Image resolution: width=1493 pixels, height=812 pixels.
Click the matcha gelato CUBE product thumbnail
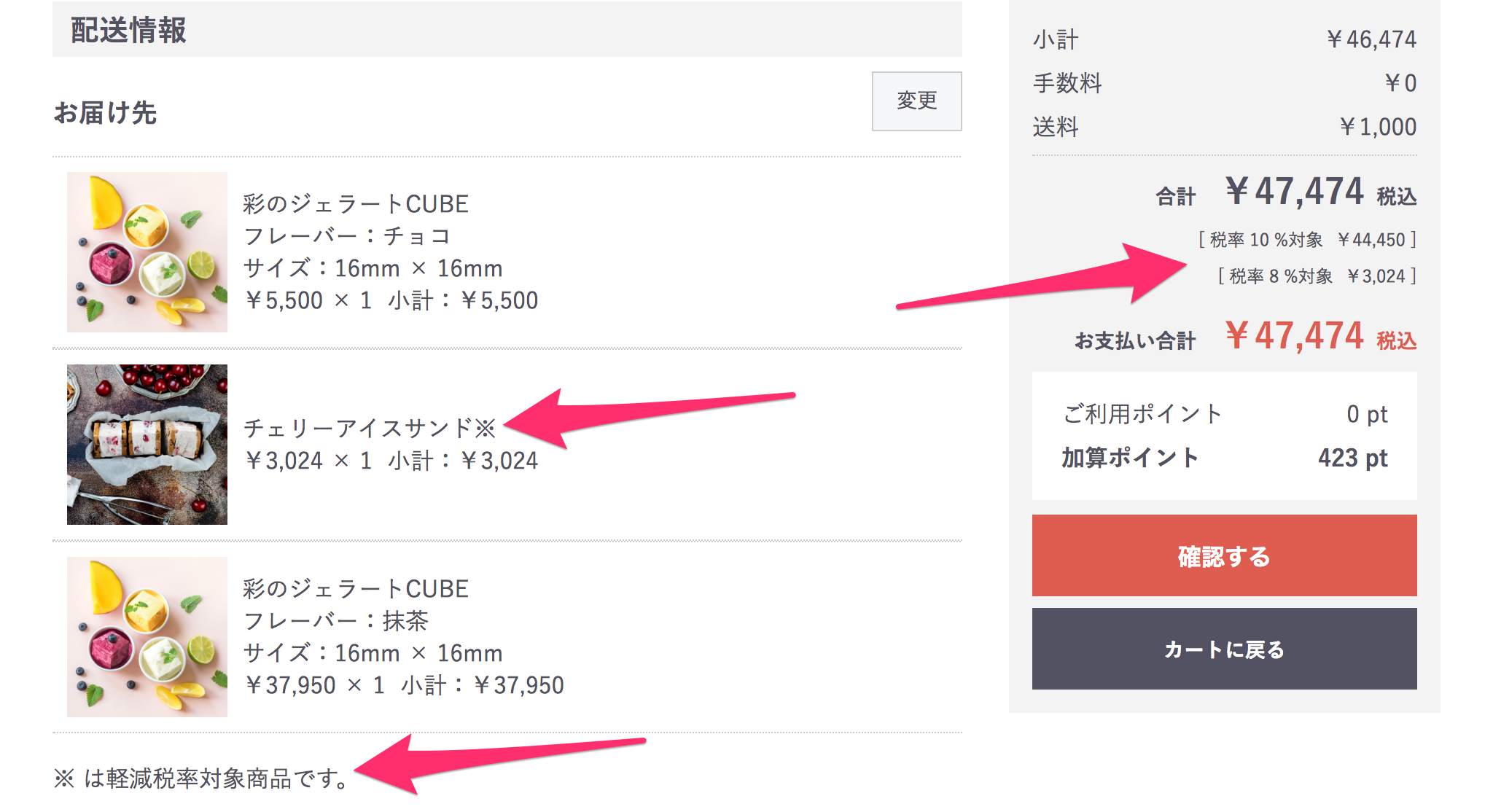(x=147, y=637)
